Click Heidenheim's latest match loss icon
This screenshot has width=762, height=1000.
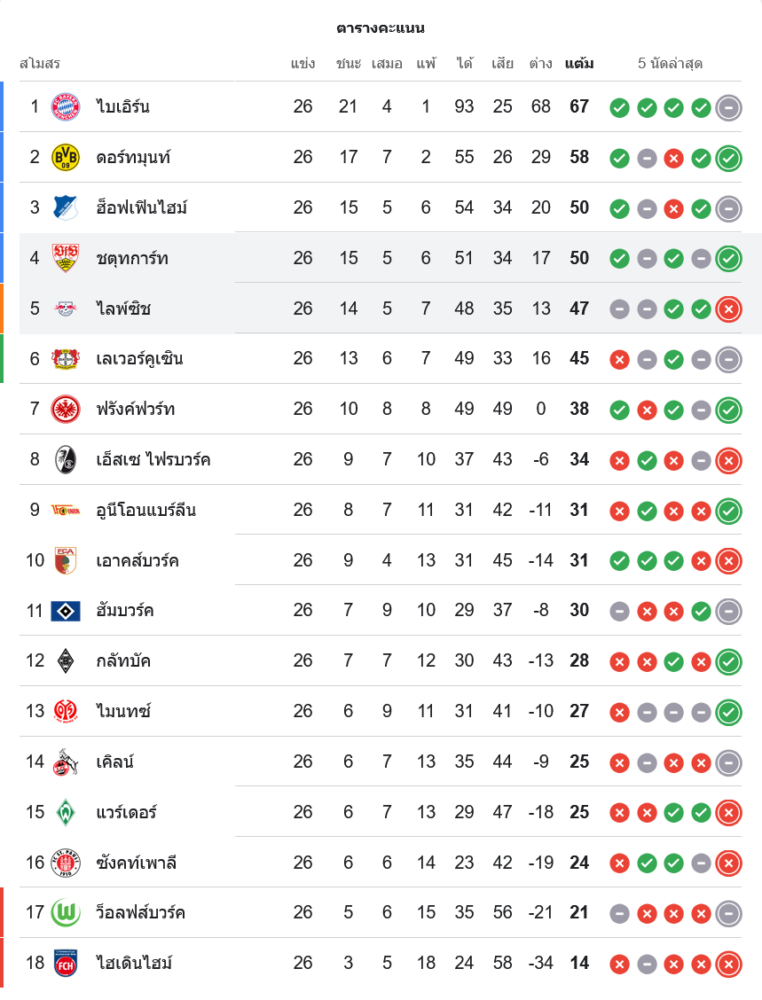coord(729,964)
